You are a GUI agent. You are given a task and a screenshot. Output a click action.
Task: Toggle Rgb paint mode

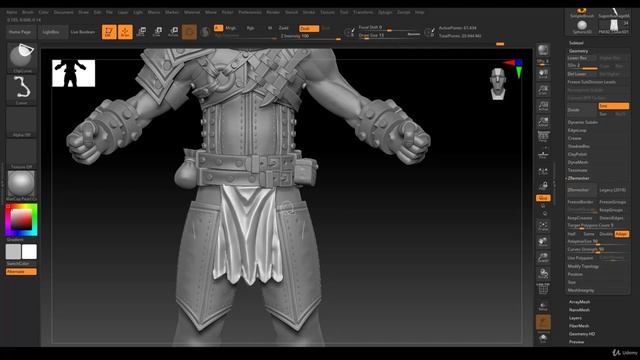click(x=251, y=28)
